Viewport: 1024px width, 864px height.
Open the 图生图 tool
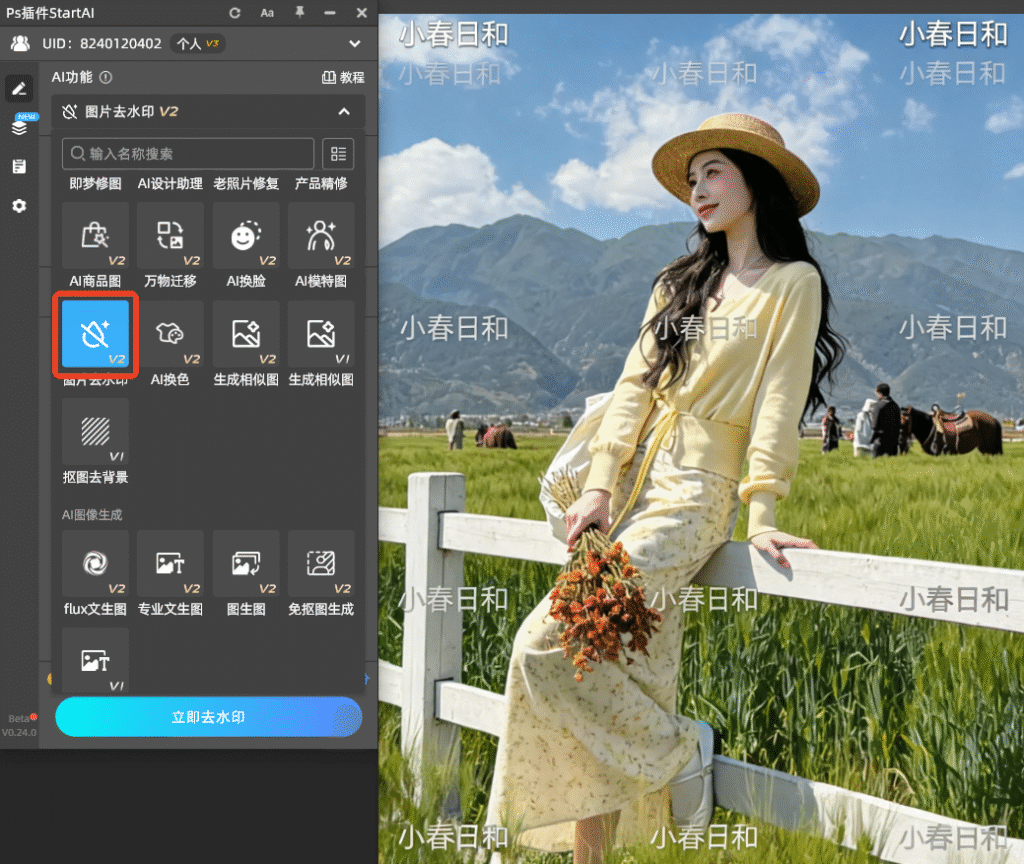[x=246, y=563]
